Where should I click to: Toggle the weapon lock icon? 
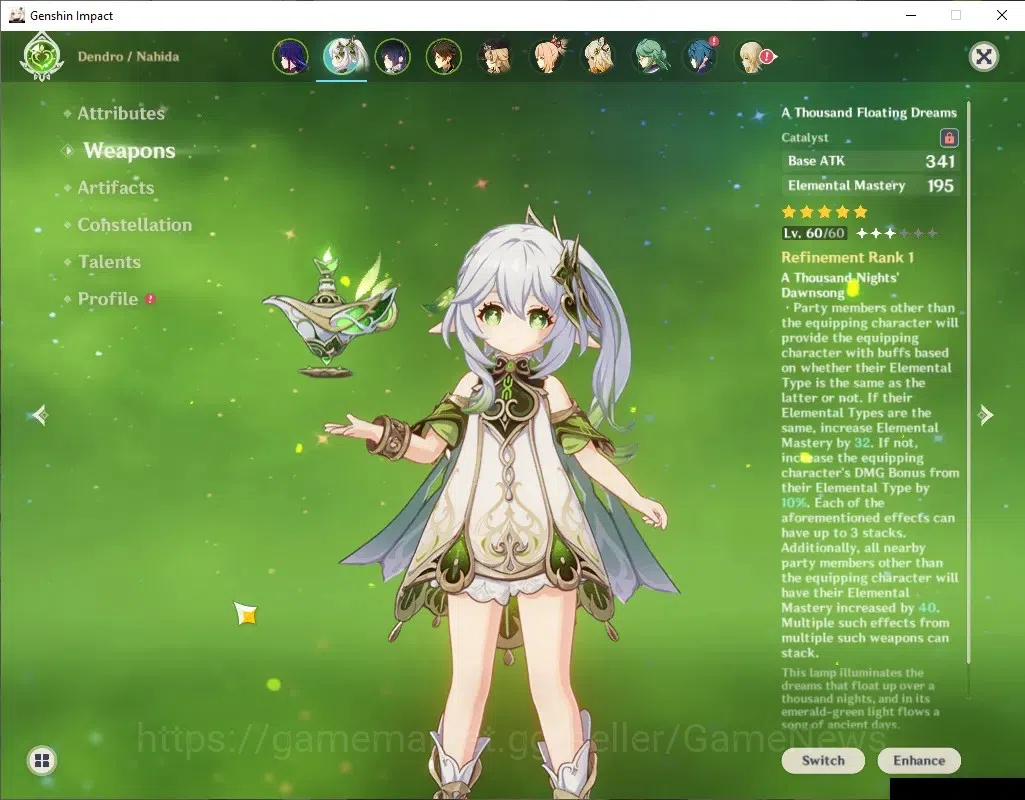point(949,138)
